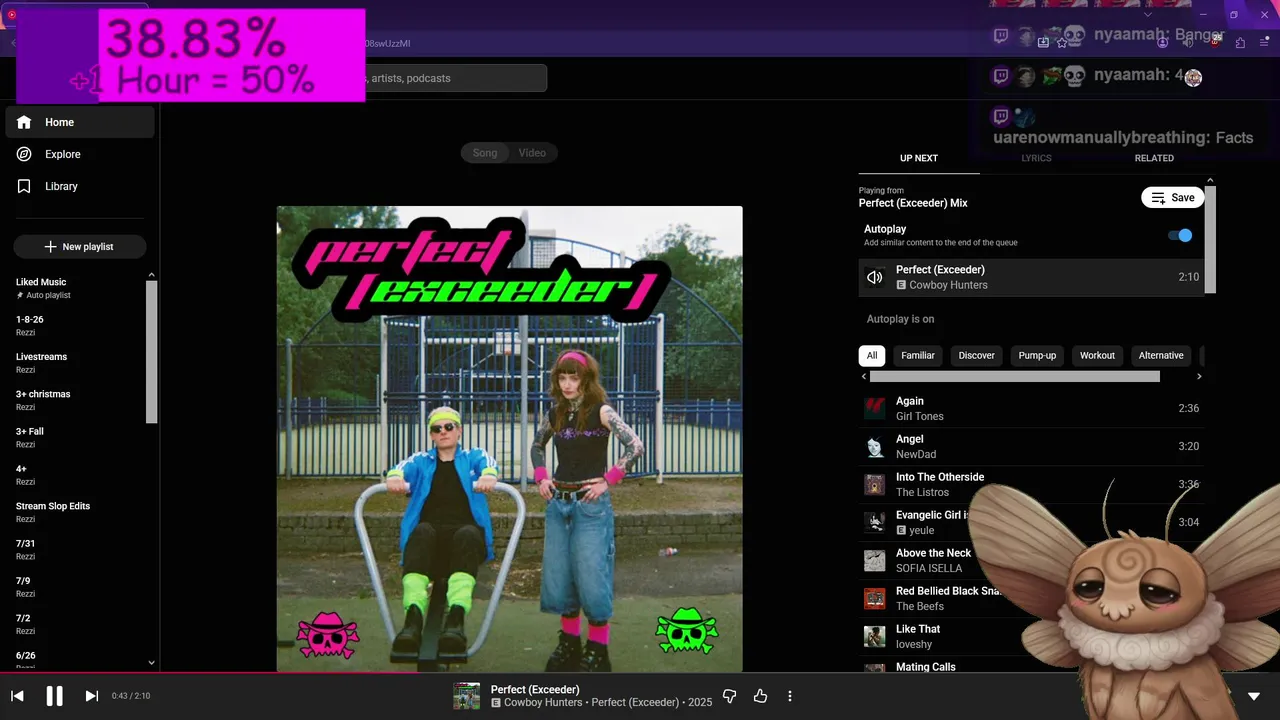The height and width of the screenshot is (720, 1280).
Task: Filter queue by Pump-up
Action: point(1037,355)
